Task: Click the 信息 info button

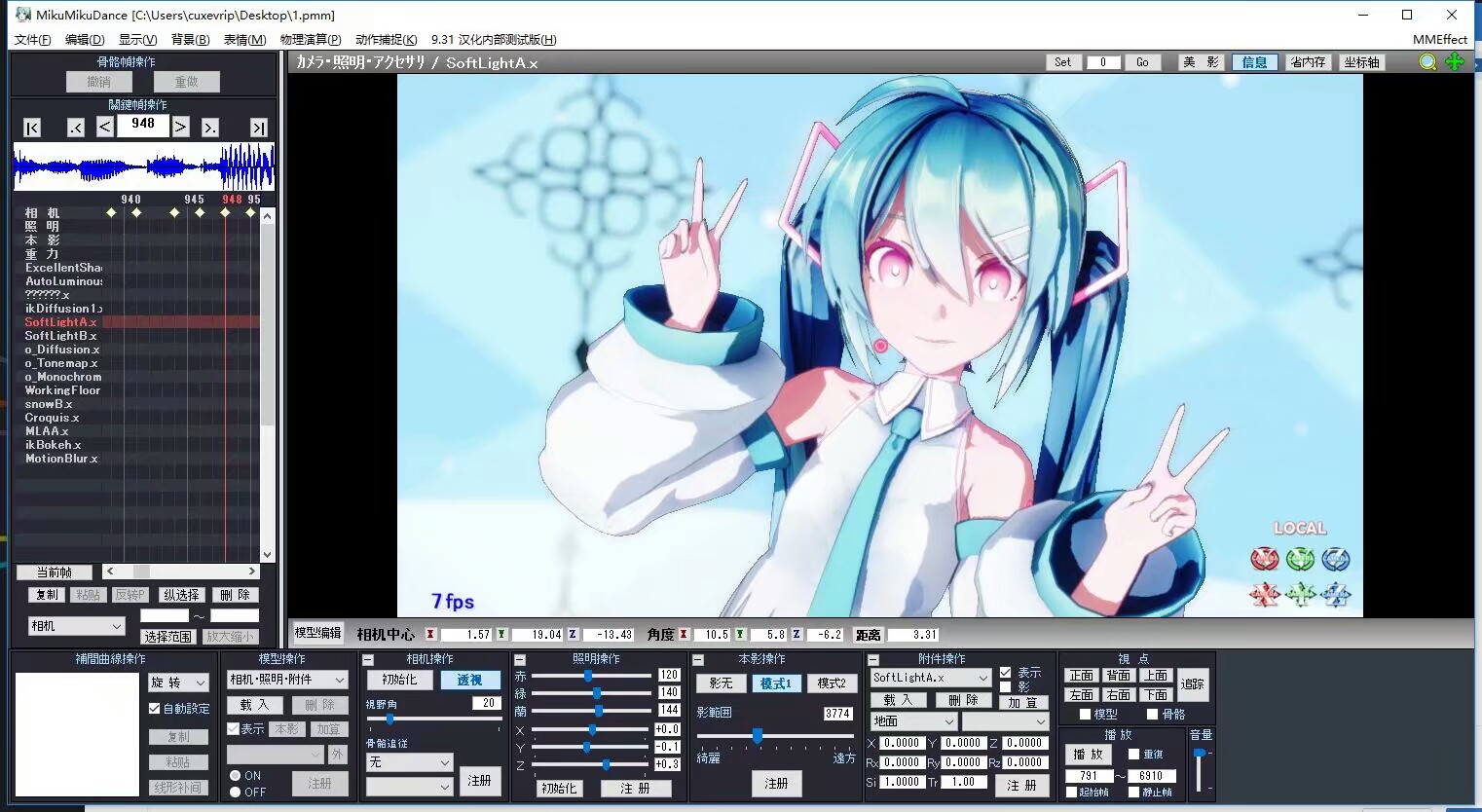Action: [1254, 62]
